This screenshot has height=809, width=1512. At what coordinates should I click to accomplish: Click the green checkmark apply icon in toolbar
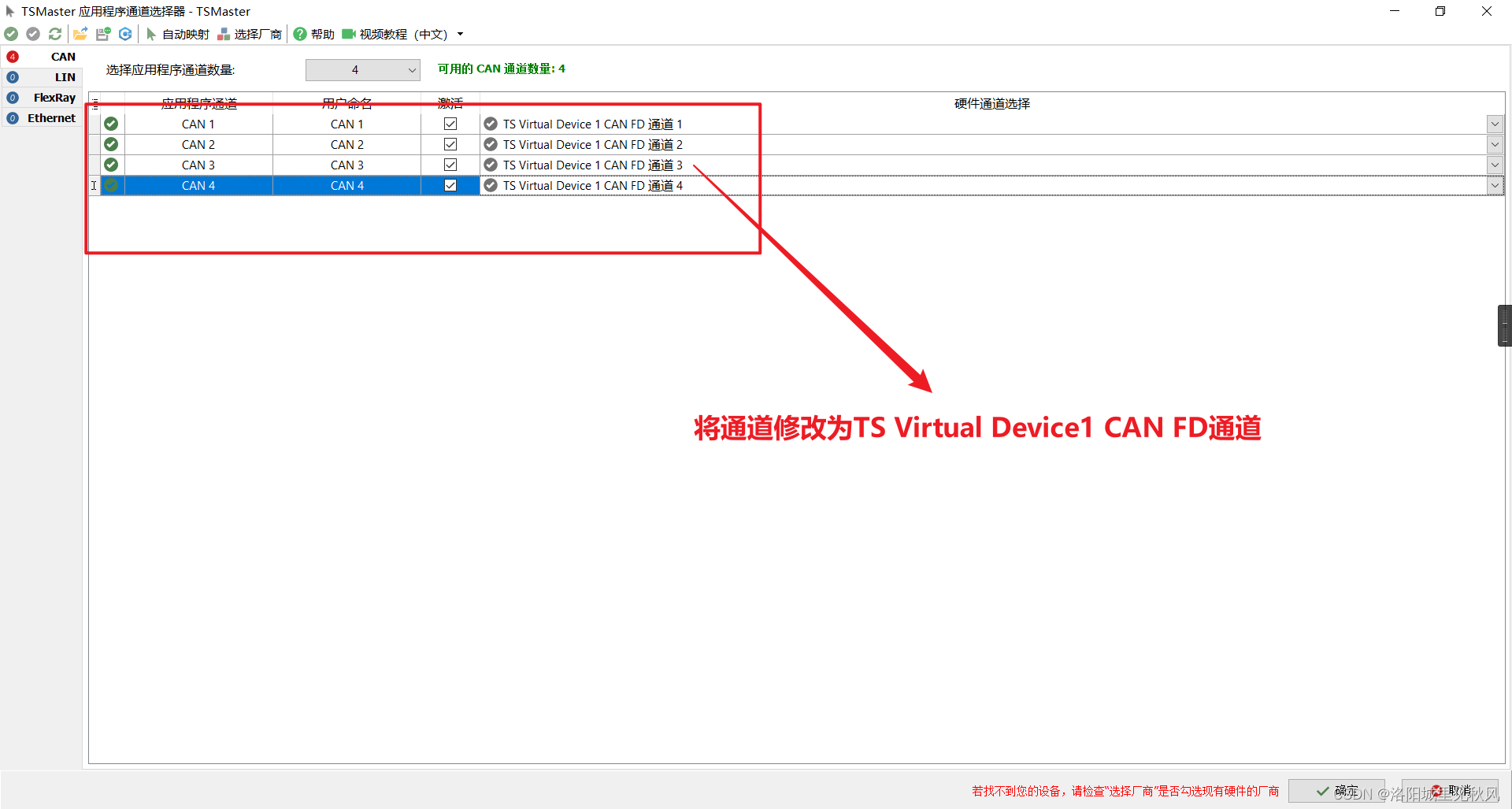click(11, 34)
